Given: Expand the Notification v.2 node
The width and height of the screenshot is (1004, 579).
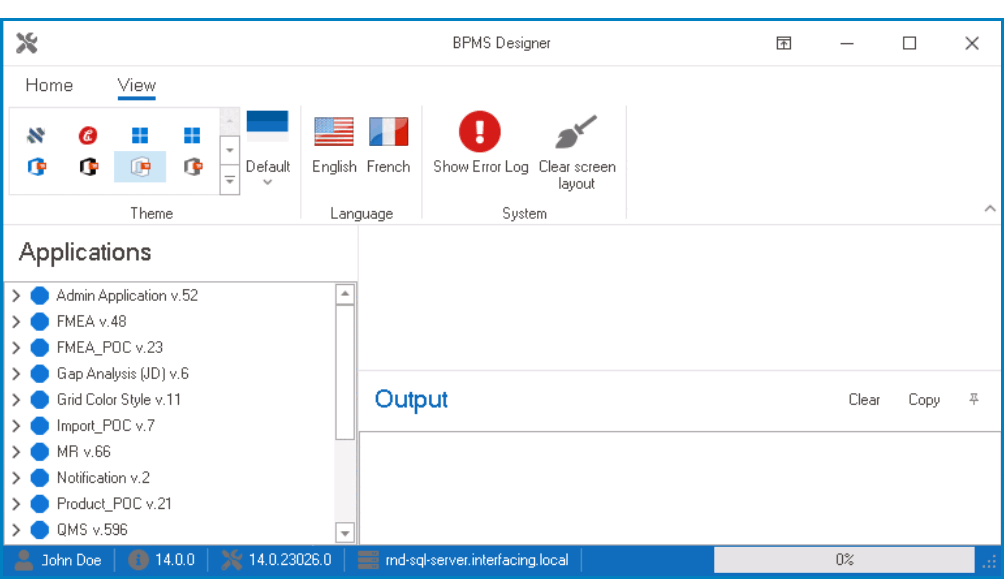Looking at the screenshot, I should (x=17, y=478).
